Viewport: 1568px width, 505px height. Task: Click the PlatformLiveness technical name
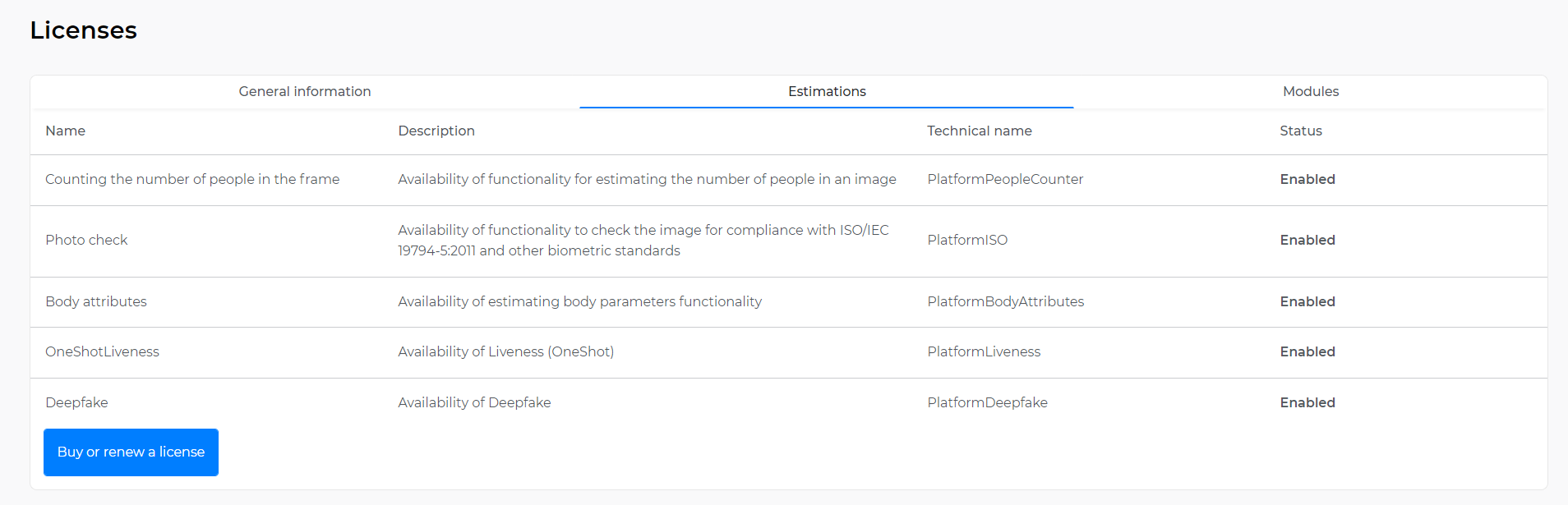pos(984,351)
